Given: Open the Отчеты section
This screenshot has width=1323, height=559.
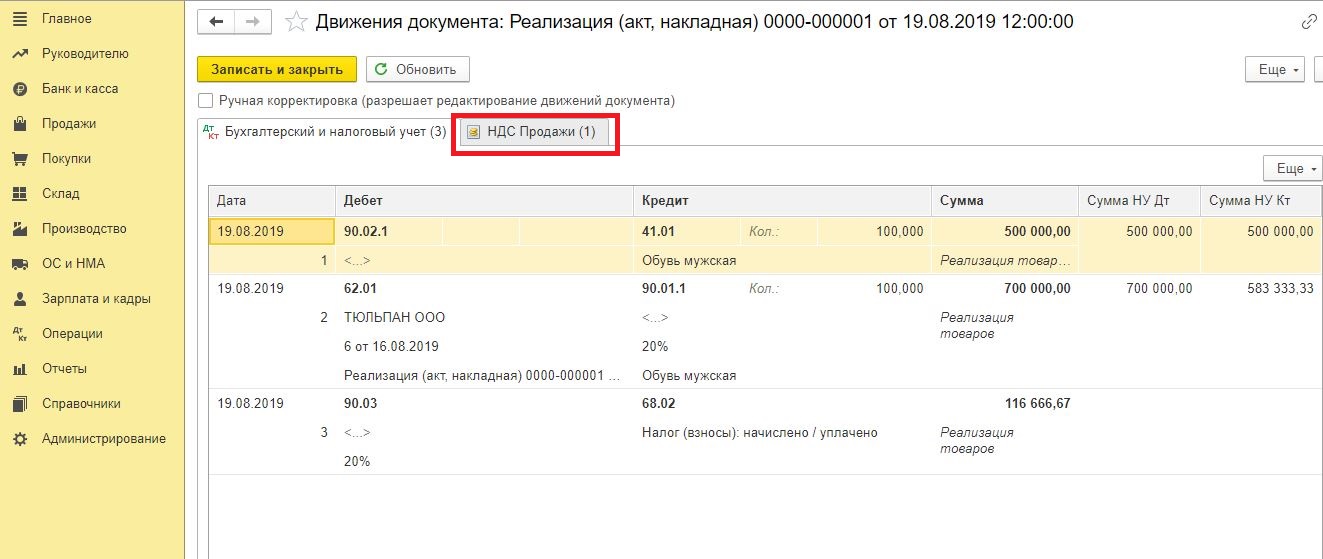Looking at the screenshot, I should click(64, 369).
